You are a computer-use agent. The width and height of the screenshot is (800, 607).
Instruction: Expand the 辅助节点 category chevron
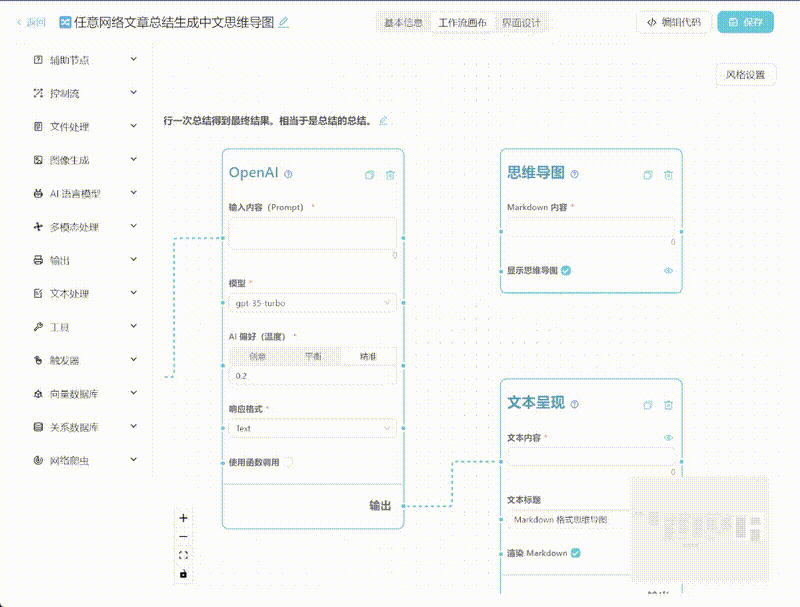[134, 59]
